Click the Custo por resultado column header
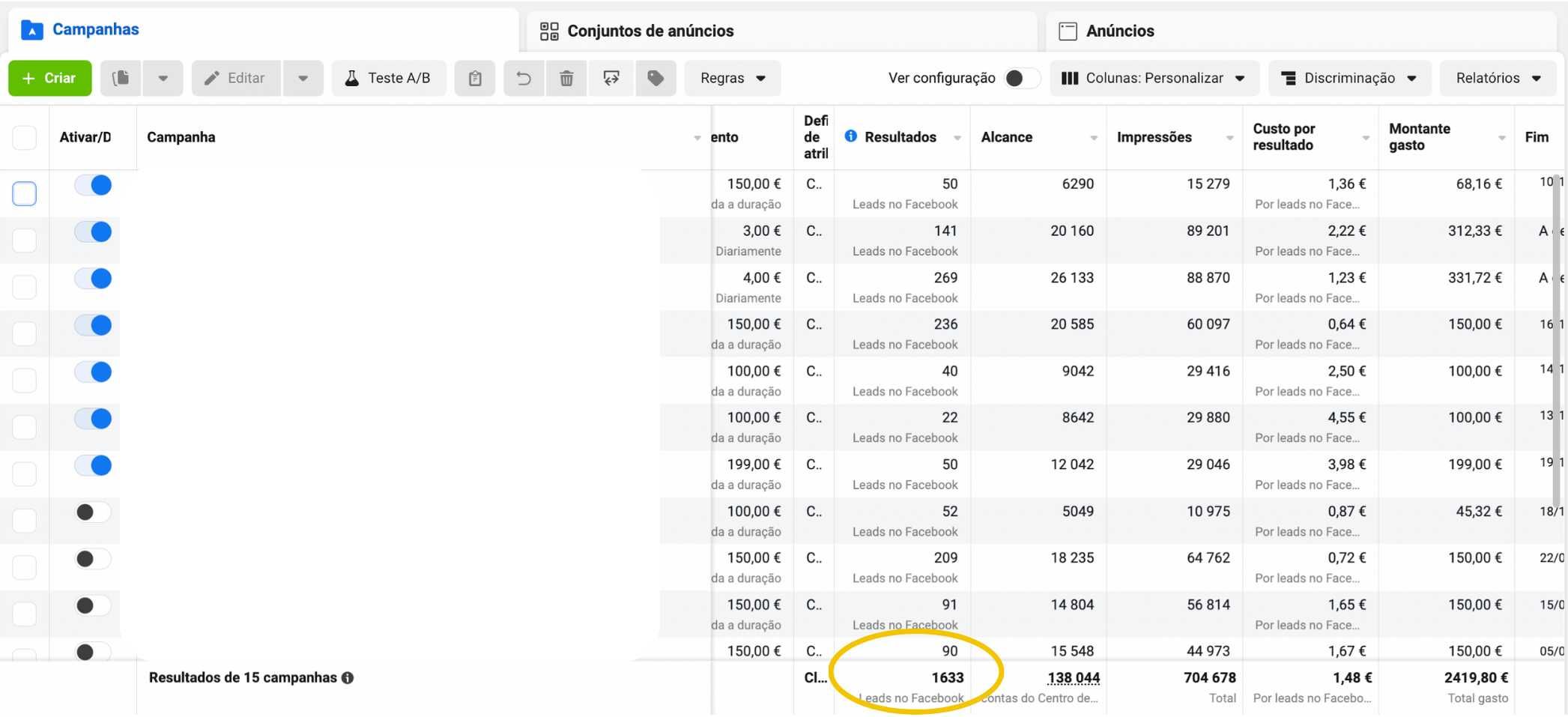This screenshot has height=717, width=1568. pos(1284,137)
